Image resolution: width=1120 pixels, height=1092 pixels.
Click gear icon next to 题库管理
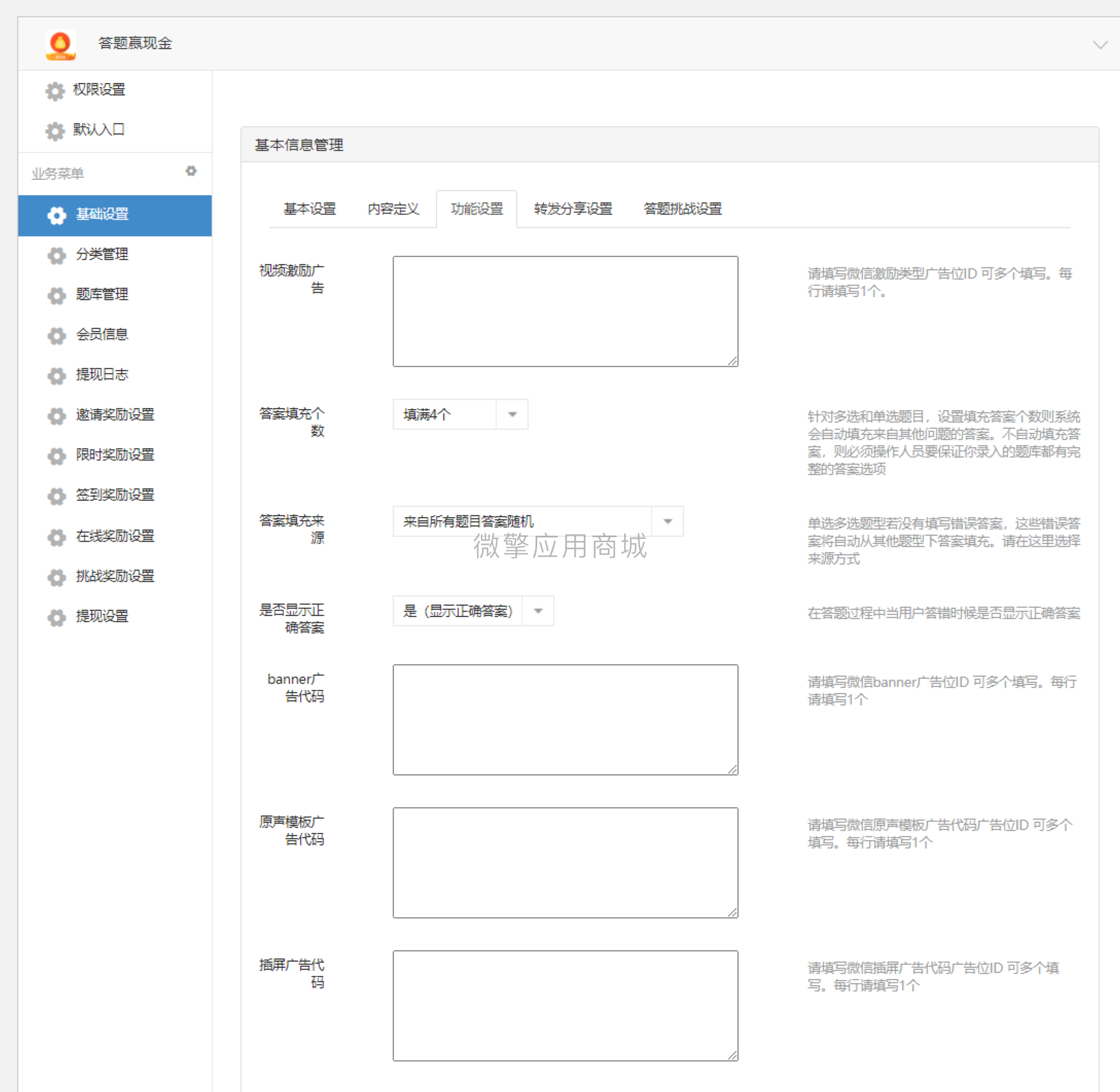click(x=57, y=295)
